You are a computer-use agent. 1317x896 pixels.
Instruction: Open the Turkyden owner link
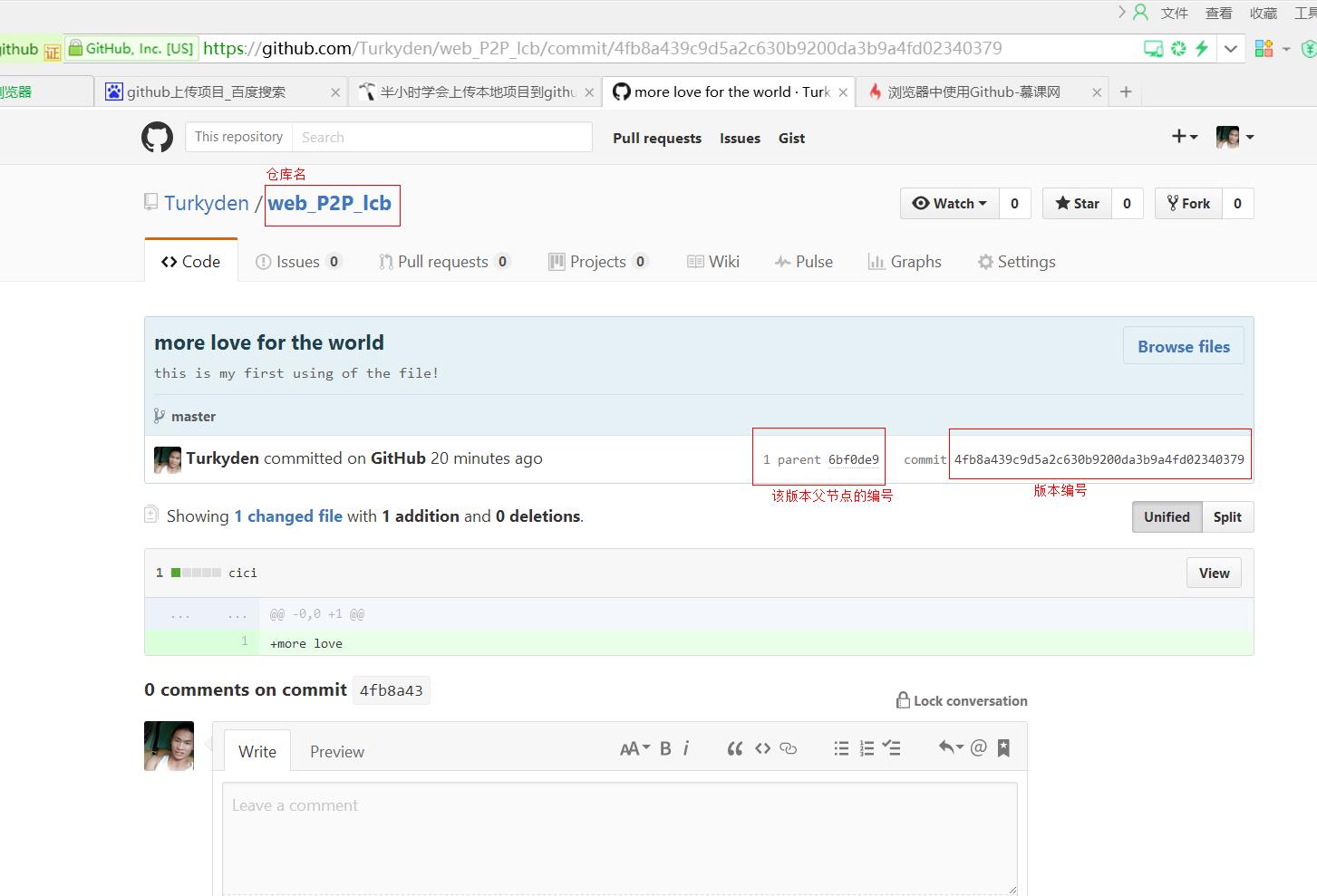coord(207,203)
